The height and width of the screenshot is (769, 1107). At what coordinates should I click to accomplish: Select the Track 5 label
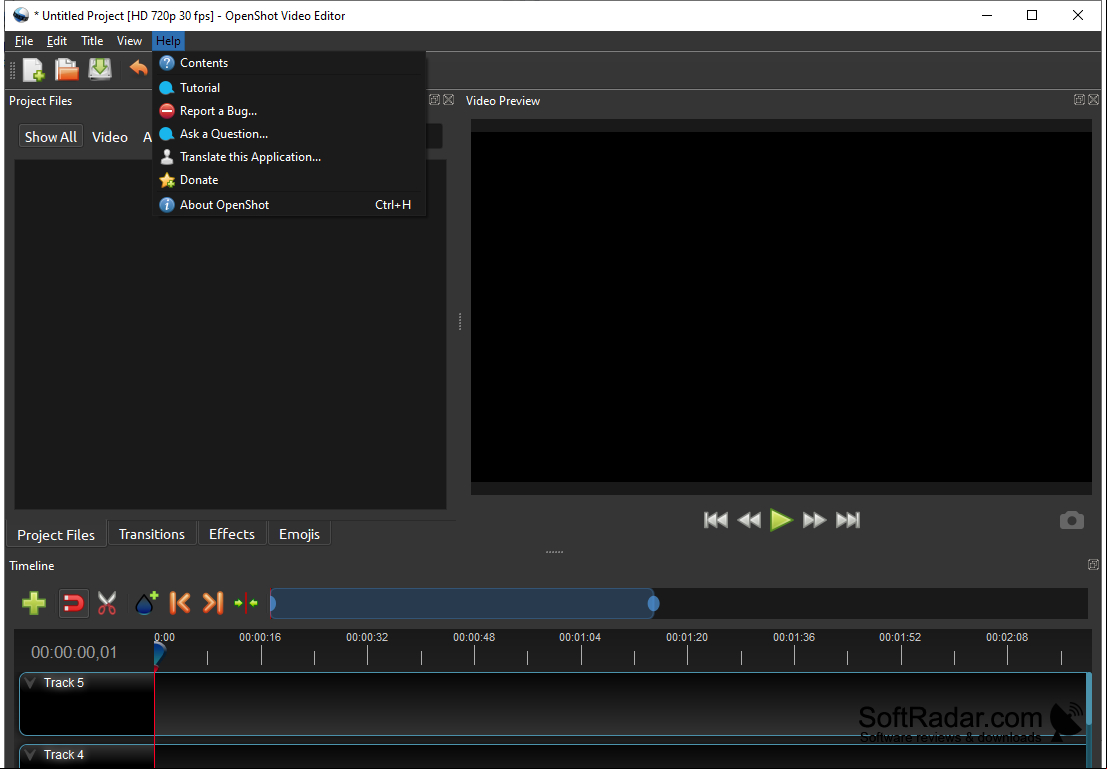click(64, 683)
